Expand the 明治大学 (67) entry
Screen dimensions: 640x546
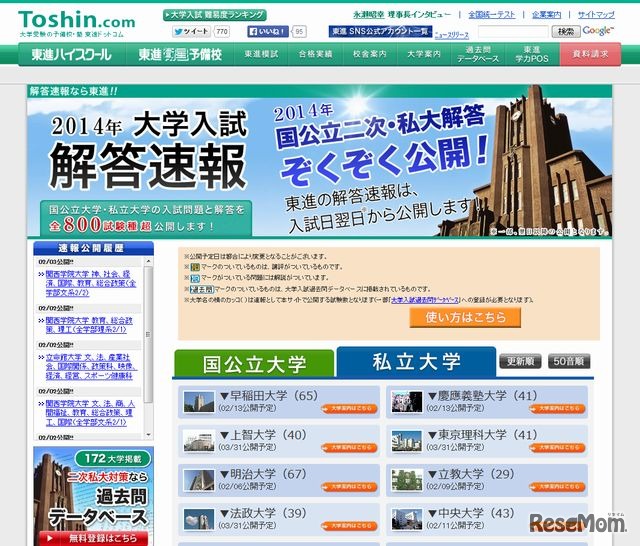(264, 474)
